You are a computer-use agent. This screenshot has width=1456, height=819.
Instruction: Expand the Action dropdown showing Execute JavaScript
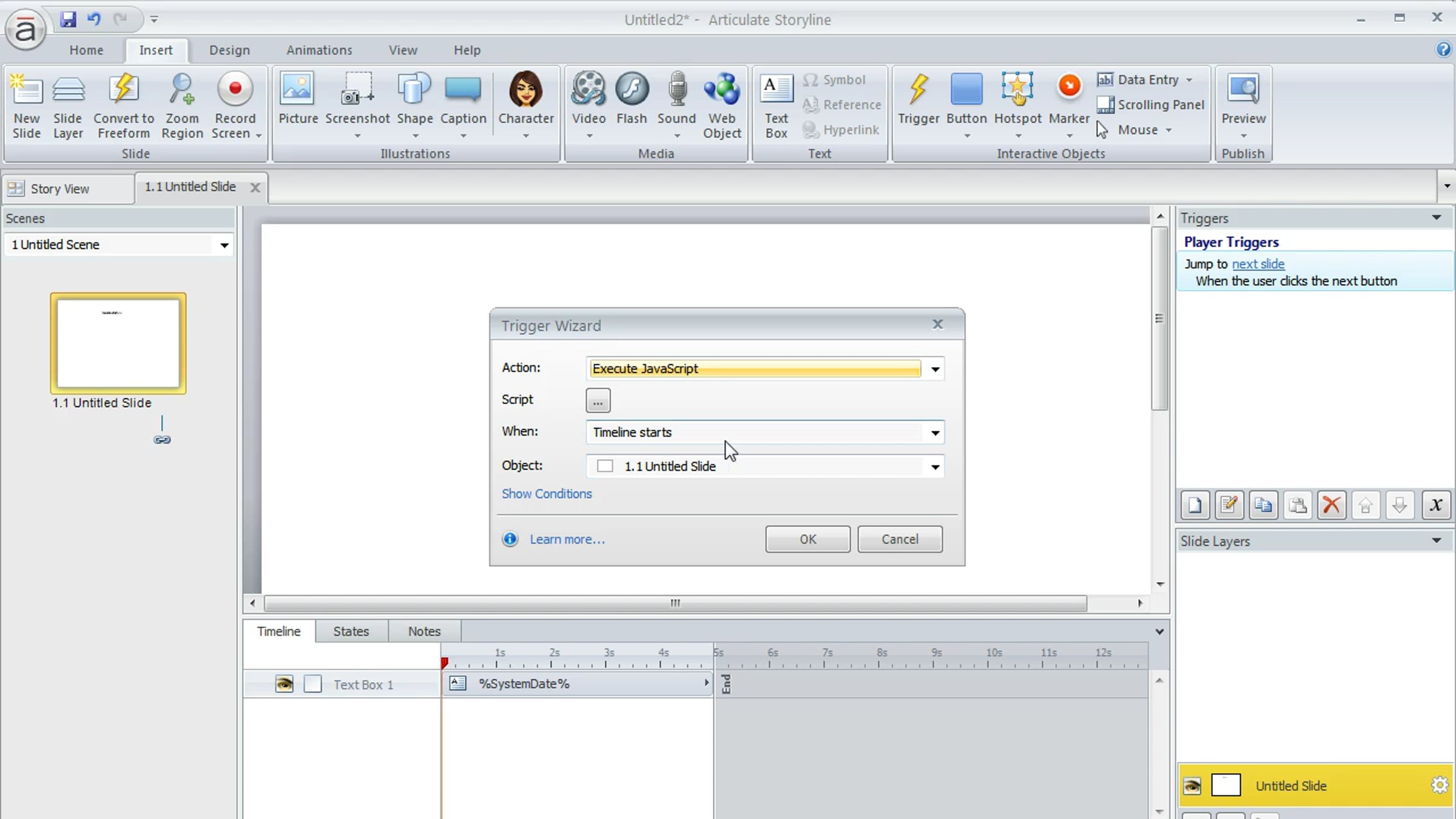935,368
